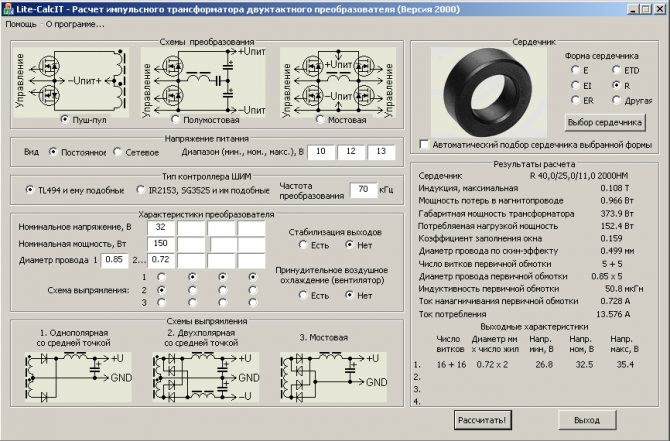Open the О программе… menu
670x441 pixels.
(x=75, y=24)
